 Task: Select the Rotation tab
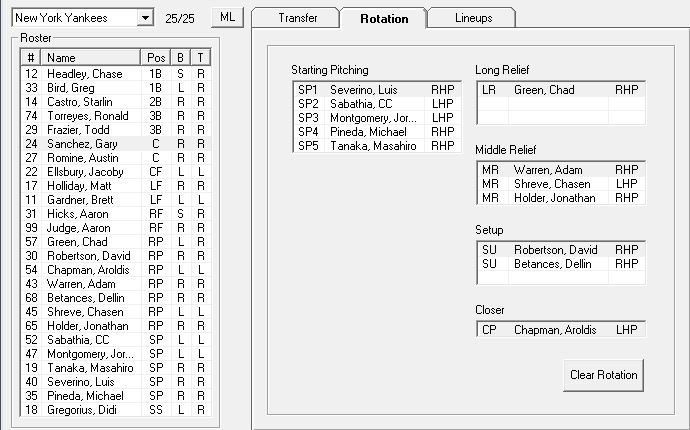coord(384,18)
